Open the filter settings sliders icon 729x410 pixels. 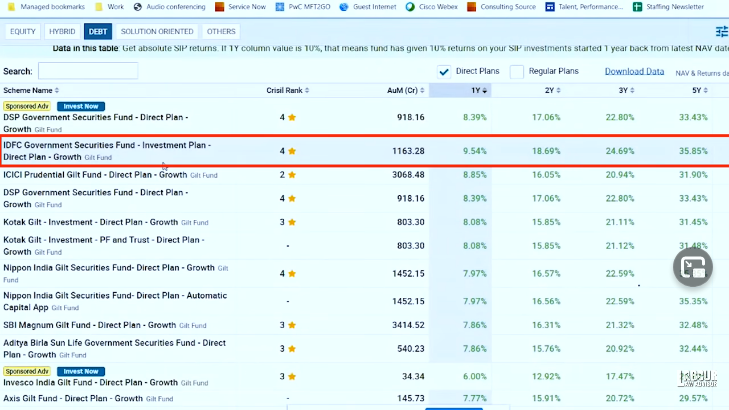point(722,31)
